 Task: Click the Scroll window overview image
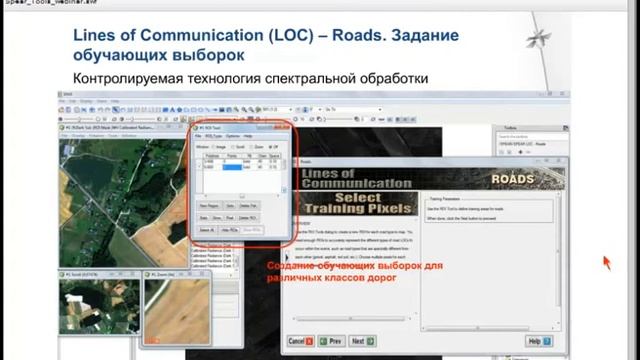99,306
